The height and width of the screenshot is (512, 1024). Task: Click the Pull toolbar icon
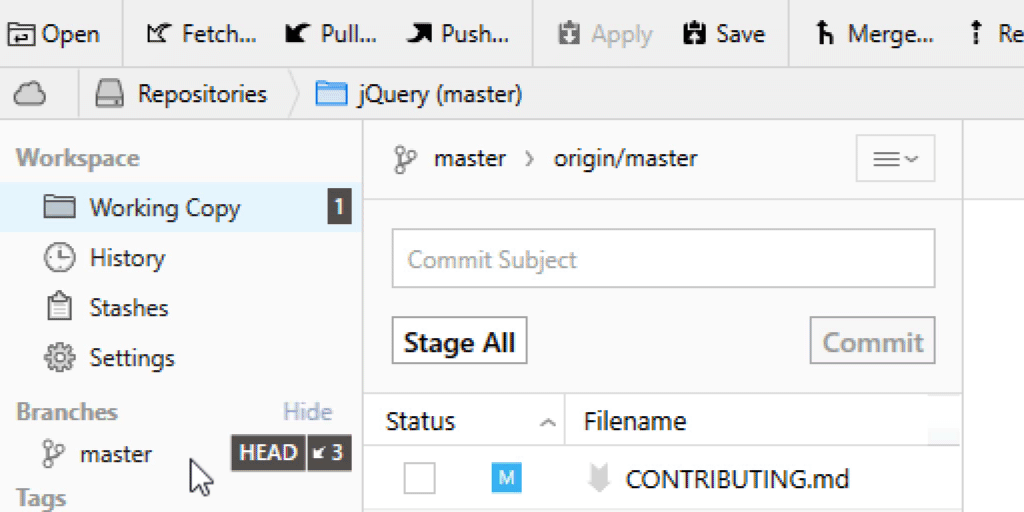[x=296, y=34]
